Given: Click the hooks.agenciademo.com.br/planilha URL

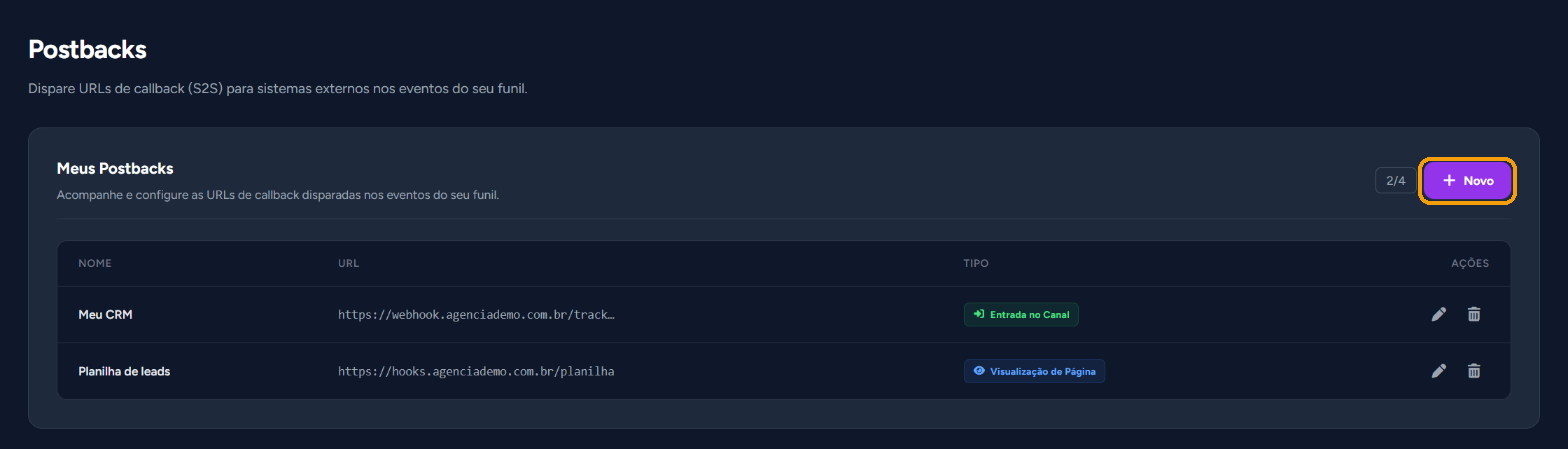Looking at the screenshot, I should coord(476,371).
